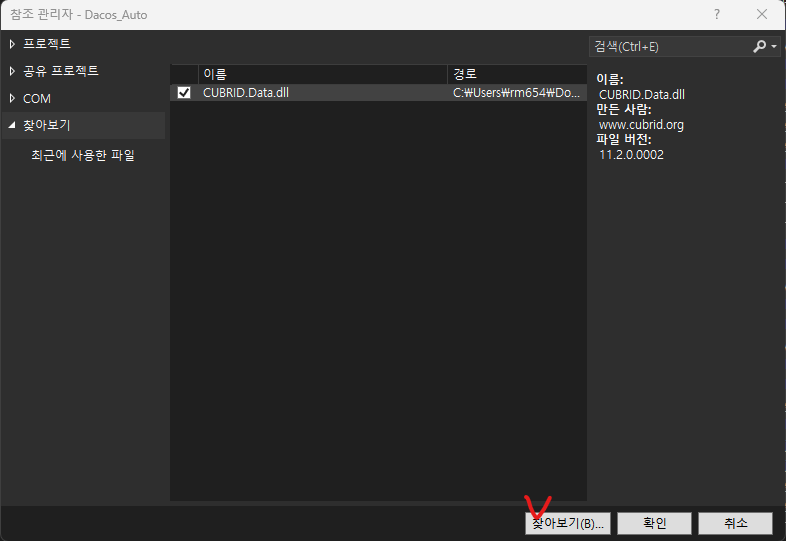Image resolution: width=786 pixels, height=541 pixels.
Task: Expand the COM tree arrow
Action: 12,98
